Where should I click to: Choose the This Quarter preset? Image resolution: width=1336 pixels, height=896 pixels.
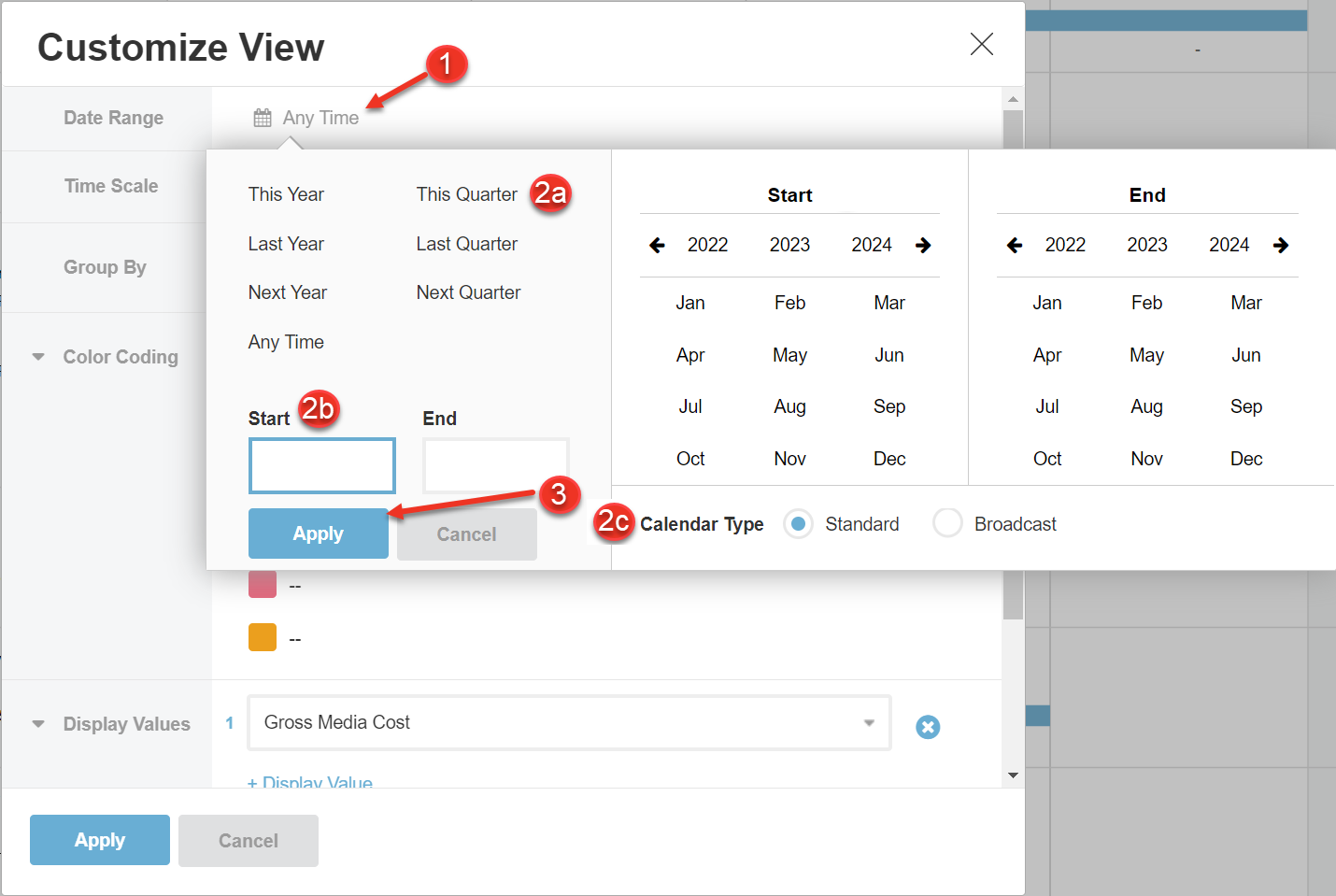467,194
